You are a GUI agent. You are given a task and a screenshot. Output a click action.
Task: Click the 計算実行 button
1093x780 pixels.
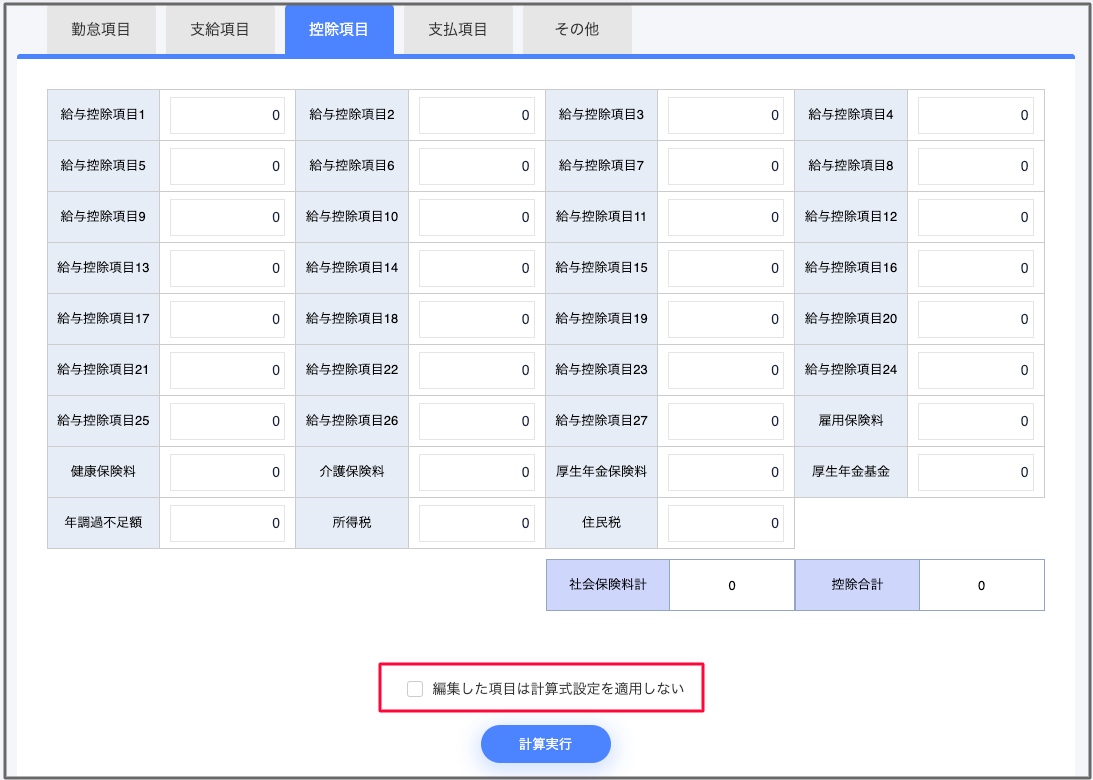(x=545, y=744)
